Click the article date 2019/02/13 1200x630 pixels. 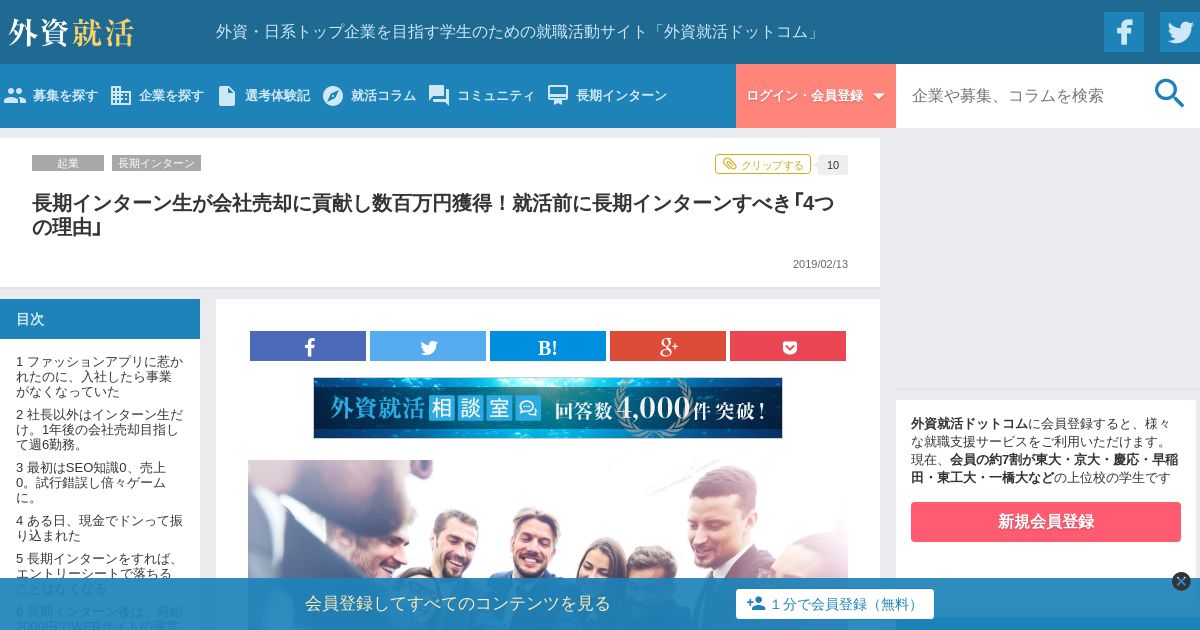click(x=820, y=264)
